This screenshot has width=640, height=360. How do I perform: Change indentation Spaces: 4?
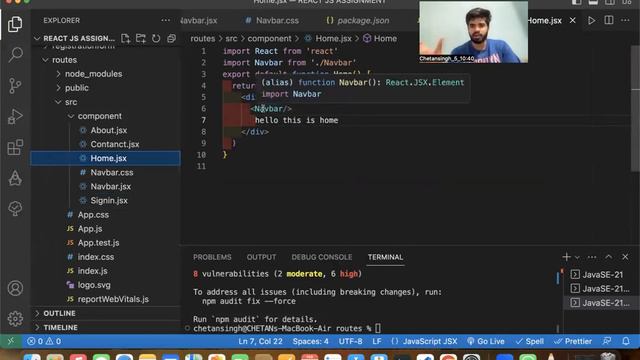310,341
